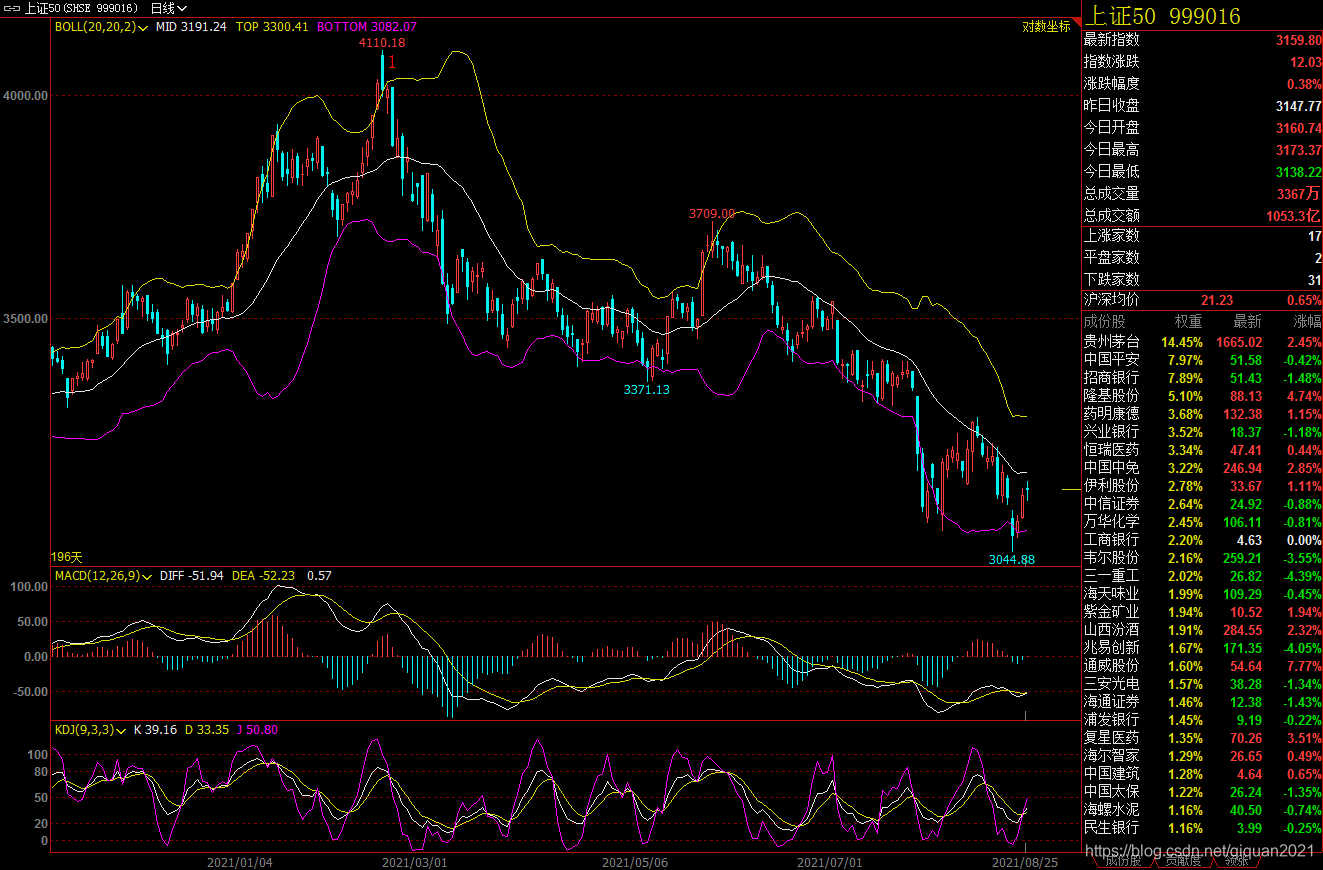Click the 2021/08/25 date axis label
Image resolution: width=1323 pixels, height=870 pixels.
pyautogui.click(x=1024, y=861)
